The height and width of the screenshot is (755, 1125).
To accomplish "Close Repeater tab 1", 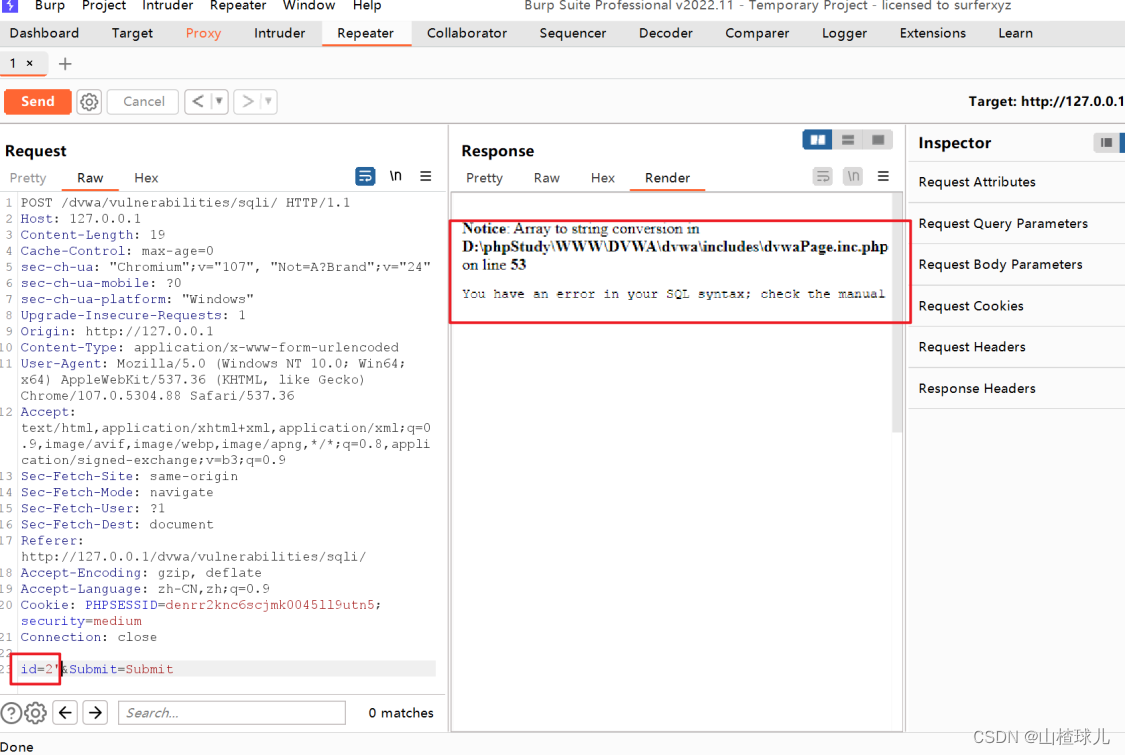I will coord(29,63).
